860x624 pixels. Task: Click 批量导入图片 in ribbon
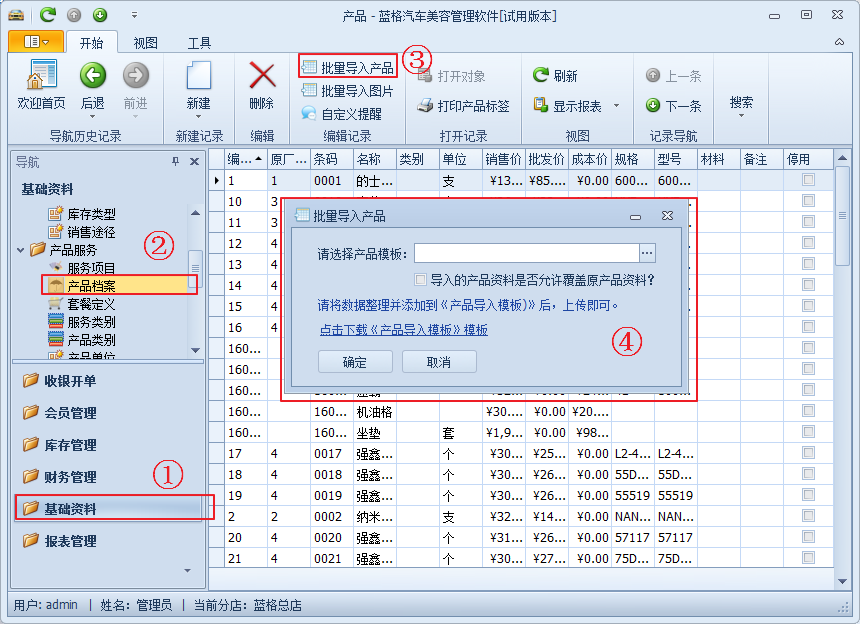point(348,90)
